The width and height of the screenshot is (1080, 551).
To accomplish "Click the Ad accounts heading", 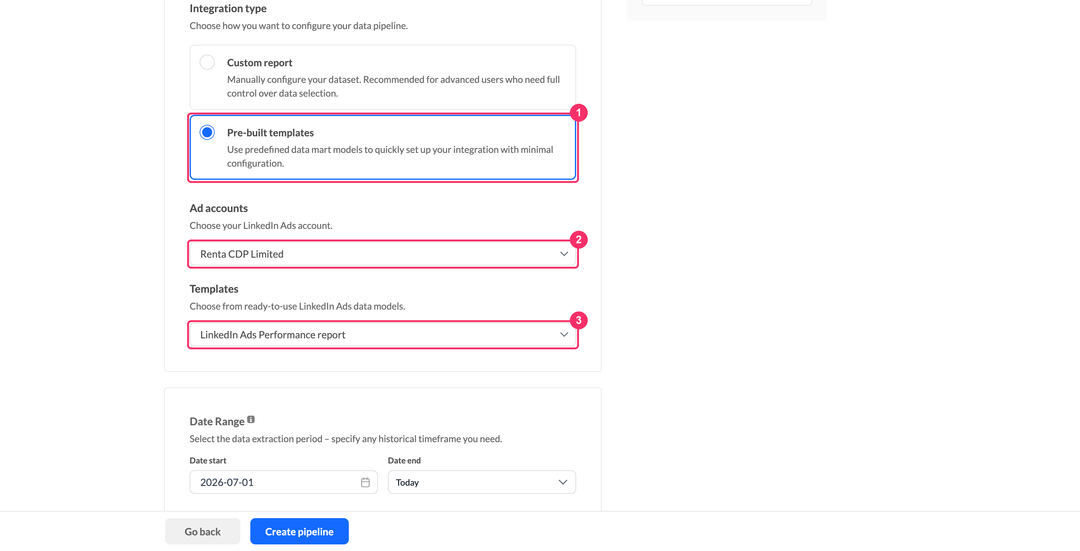I will click(x=218, y=208).
